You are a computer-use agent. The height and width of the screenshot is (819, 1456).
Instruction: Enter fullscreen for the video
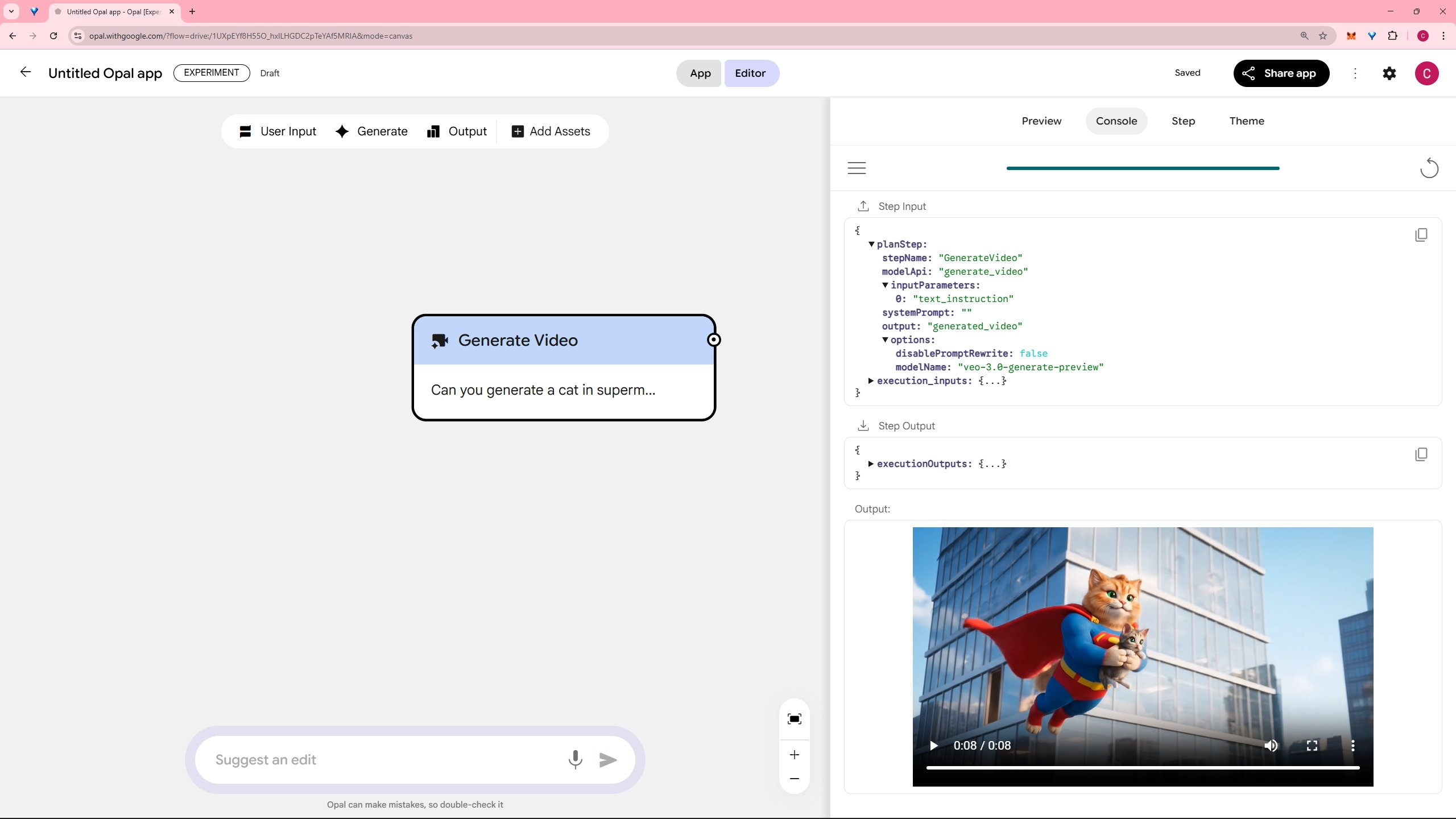[1312, 746]
